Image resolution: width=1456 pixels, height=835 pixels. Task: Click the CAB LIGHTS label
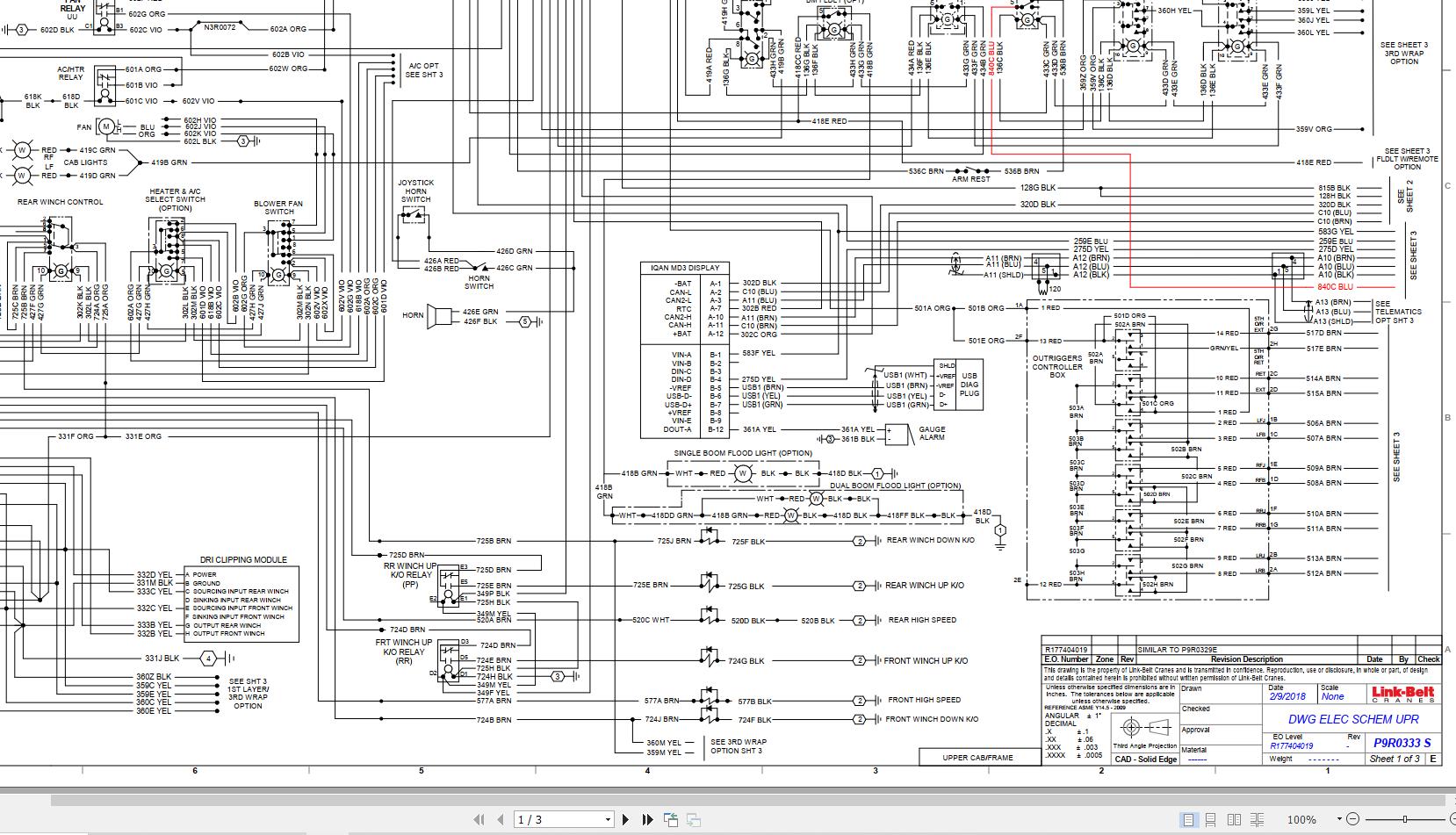pyautogui.click(x=86, y=162)
